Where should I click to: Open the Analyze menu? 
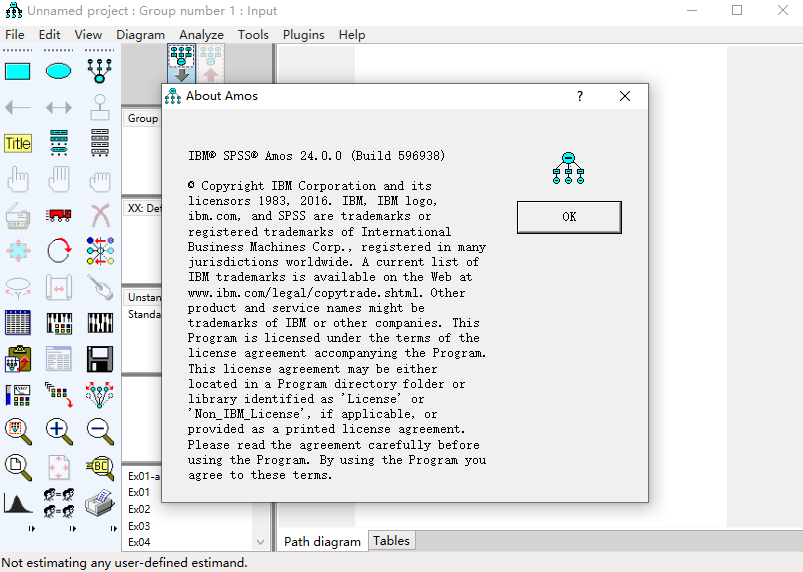(x=201, y=35)
